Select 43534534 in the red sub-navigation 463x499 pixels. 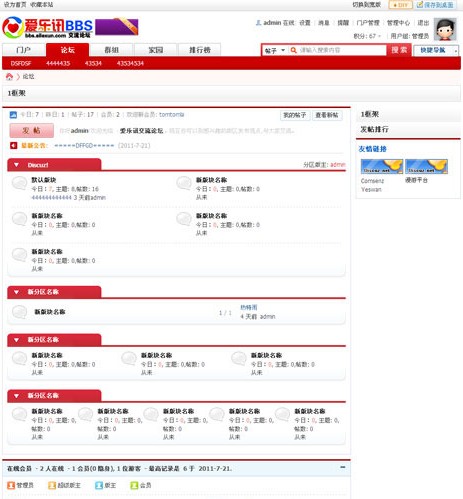(x=130, y=63)
